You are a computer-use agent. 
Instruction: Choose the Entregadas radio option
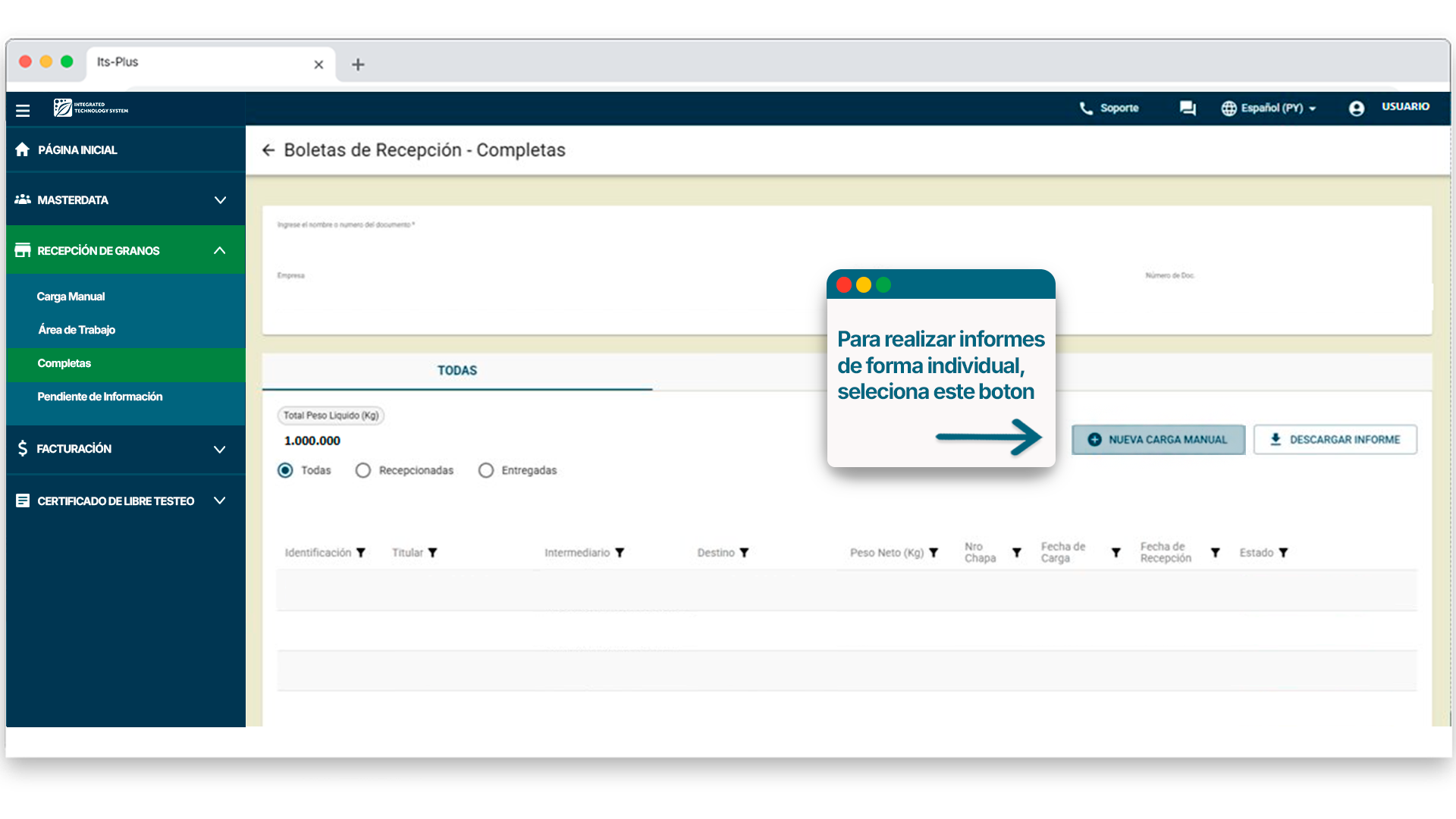[486, 470]
